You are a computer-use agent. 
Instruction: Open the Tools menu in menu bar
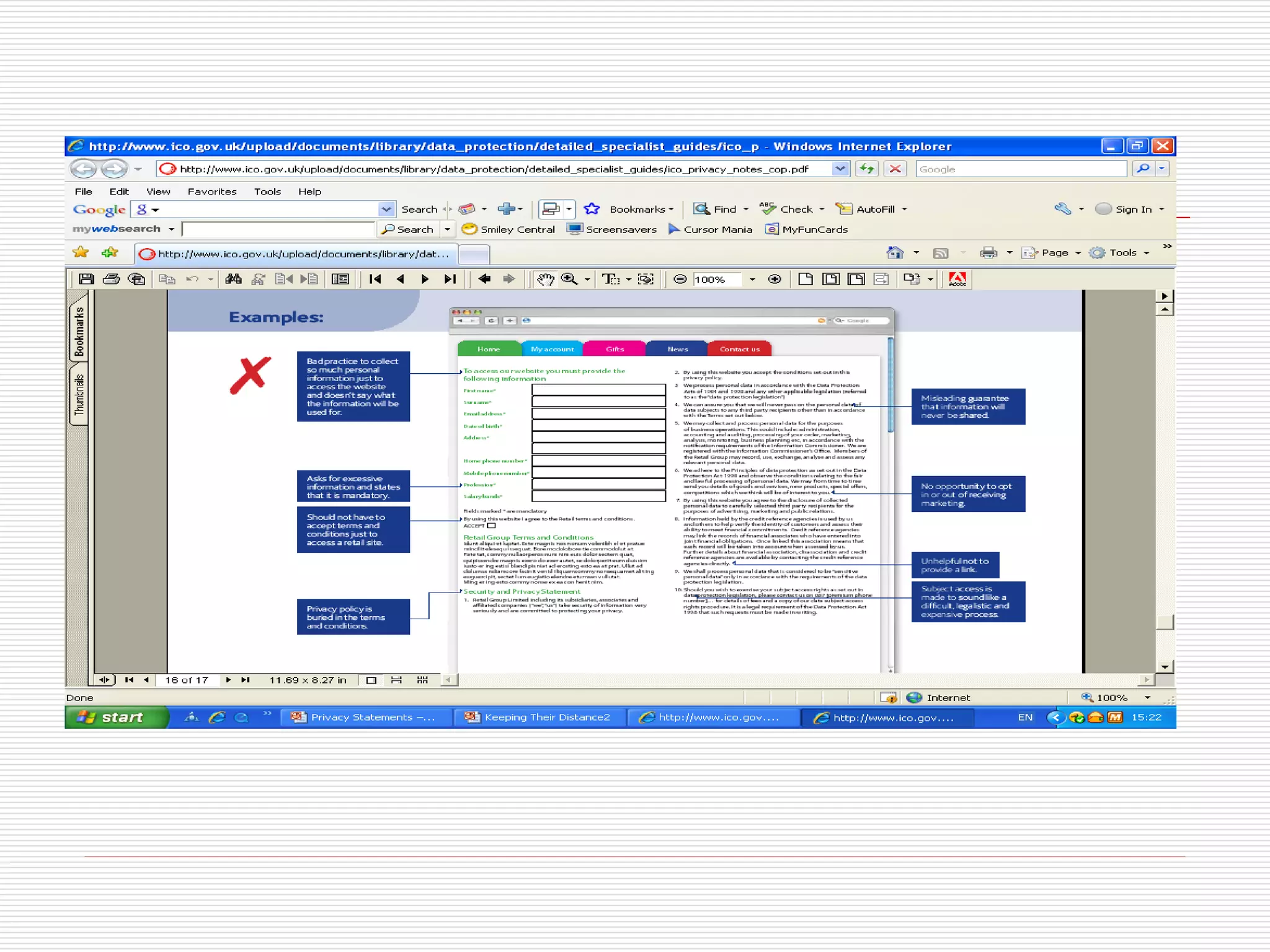tap(267, 192)
